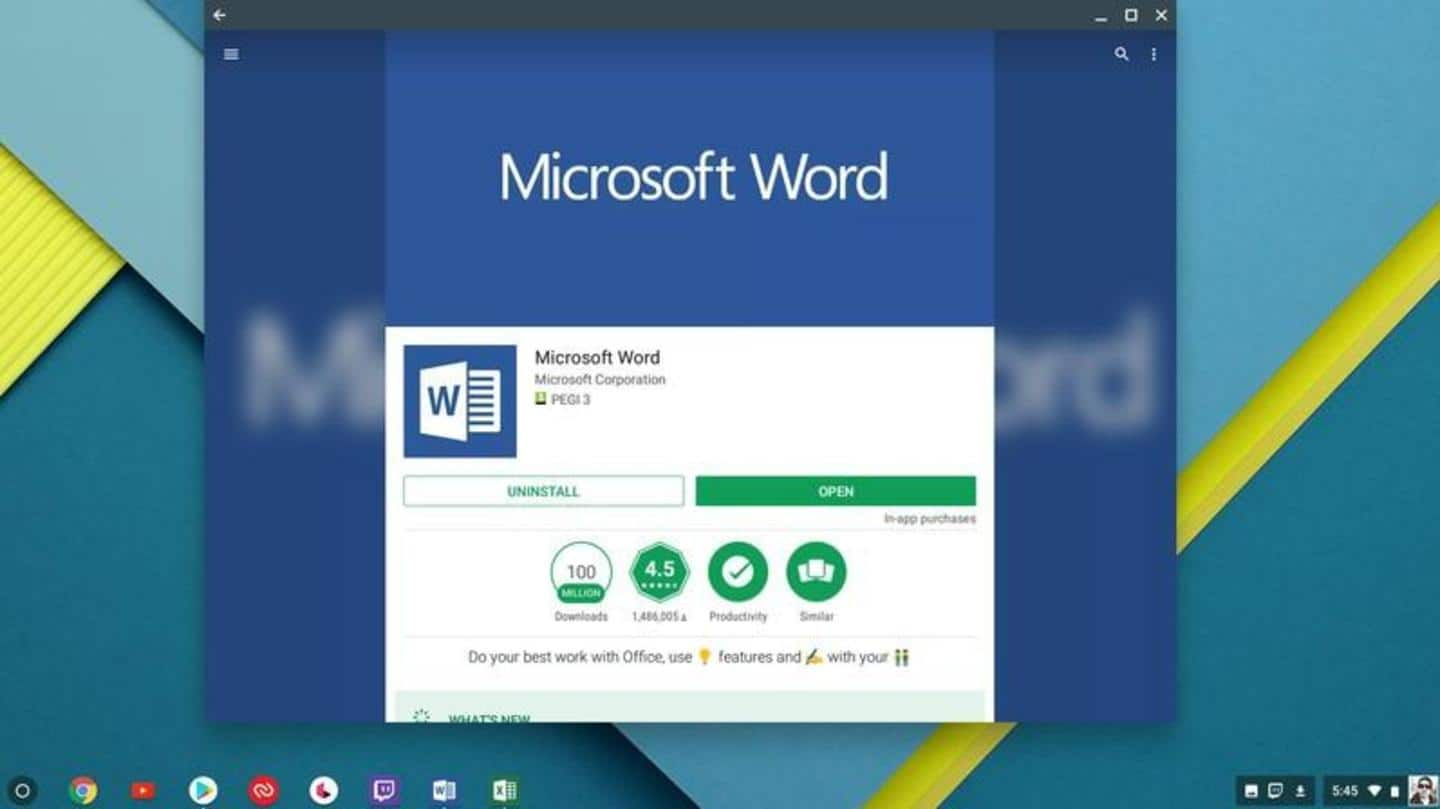Go back with the window back arrow
This screenshot has height=809, width=1440.
[219, 15]
